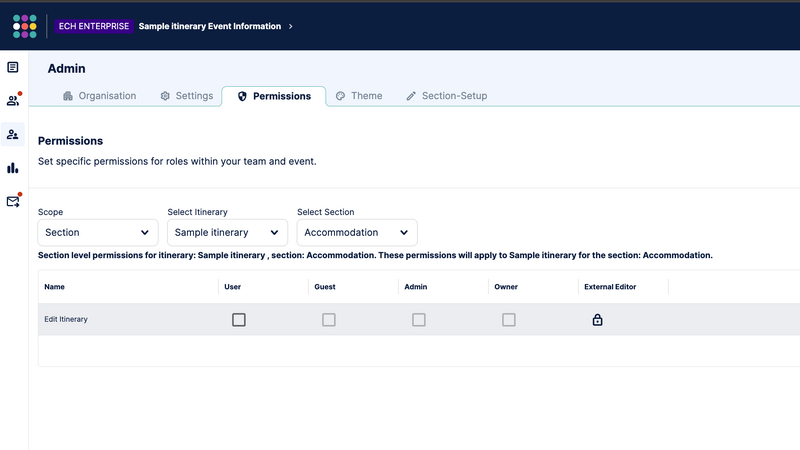Open Sample itinerary Event Information breadcrumb
Image resolution: width=800 pixels, height=450 pixels.
[x=210, y=27]
